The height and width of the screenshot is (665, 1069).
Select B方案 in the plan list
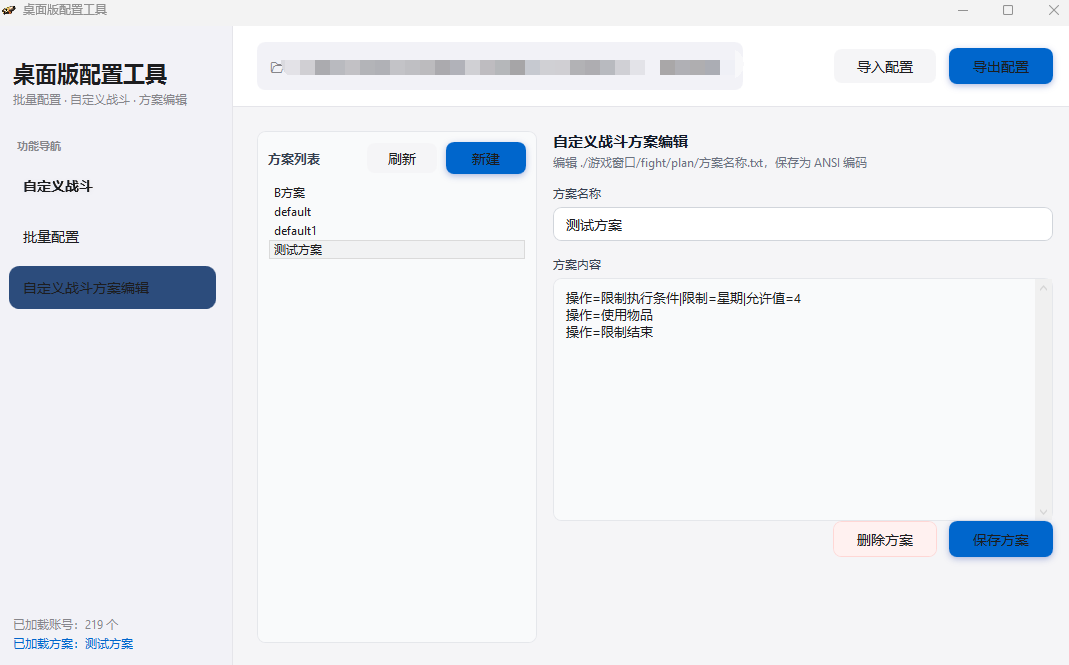coord(290,192)
